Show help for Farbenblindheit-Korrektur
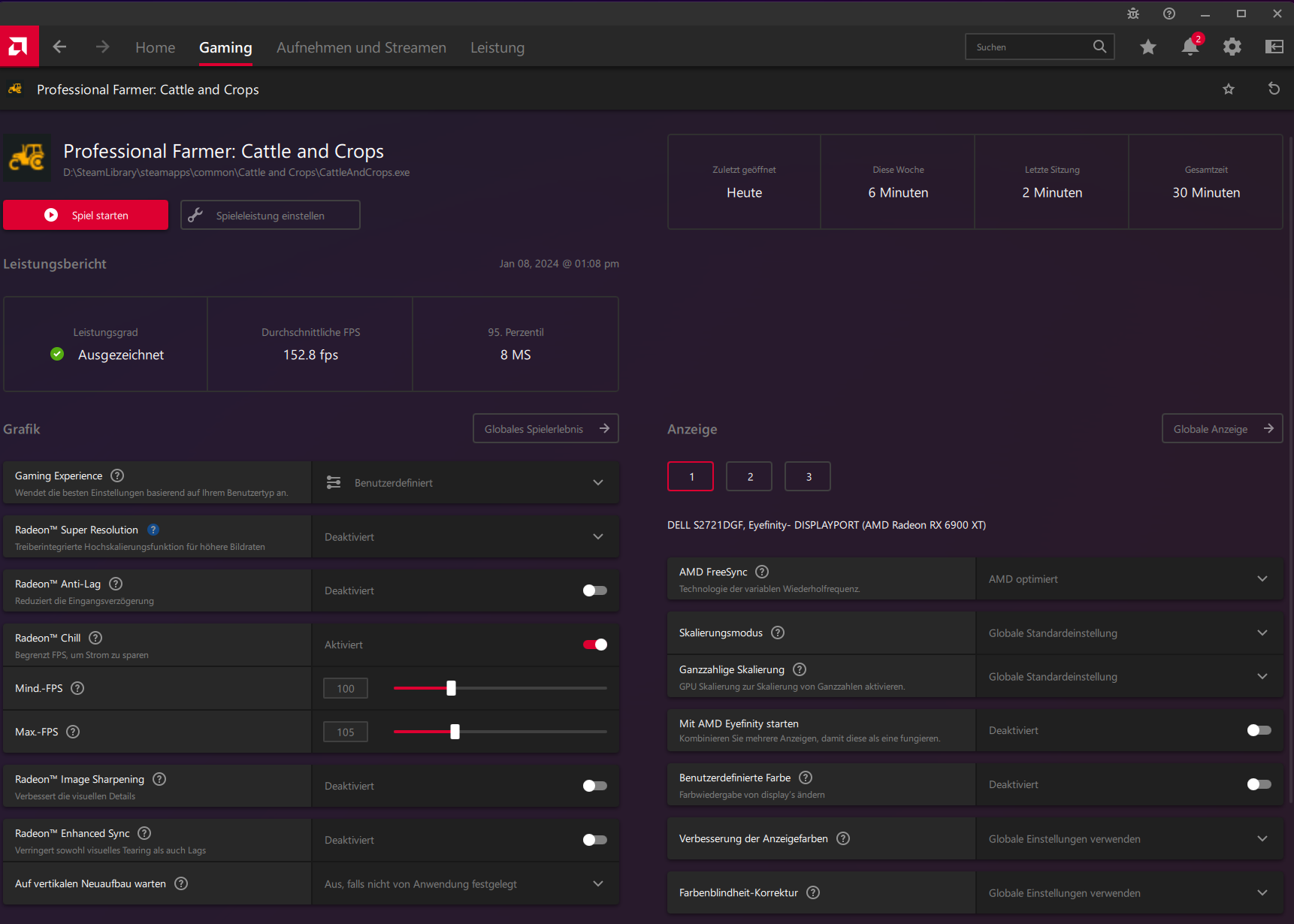Screen dimensions: 1294x924 point(813,892)
